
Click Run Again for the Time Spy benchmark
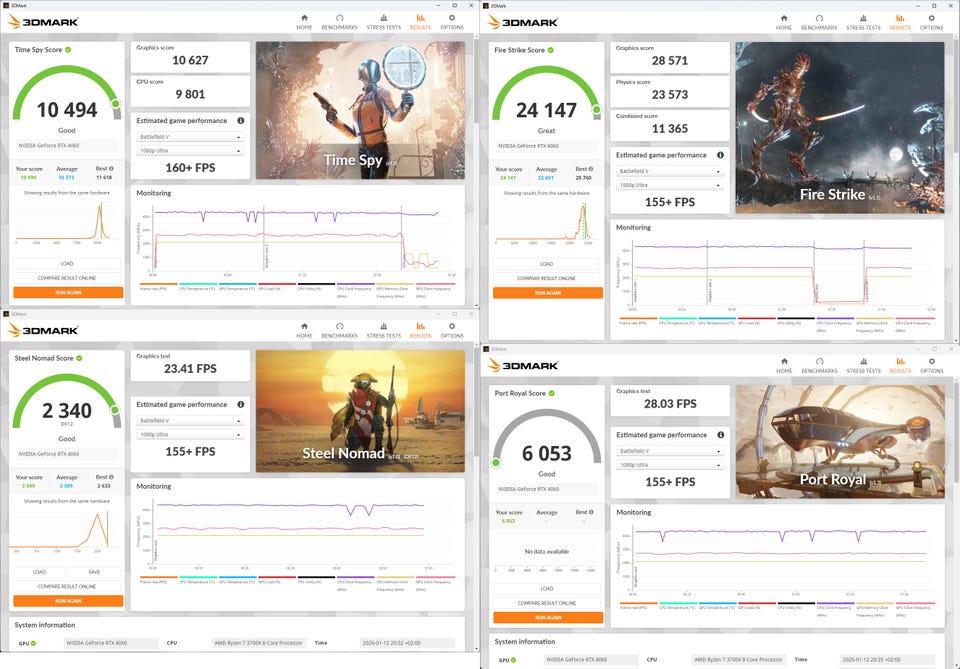68,293
